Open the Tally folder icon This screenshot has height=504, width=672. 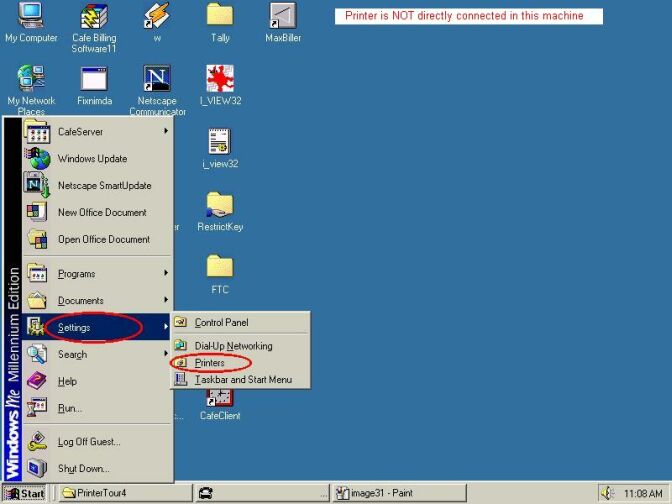[220, 16]
